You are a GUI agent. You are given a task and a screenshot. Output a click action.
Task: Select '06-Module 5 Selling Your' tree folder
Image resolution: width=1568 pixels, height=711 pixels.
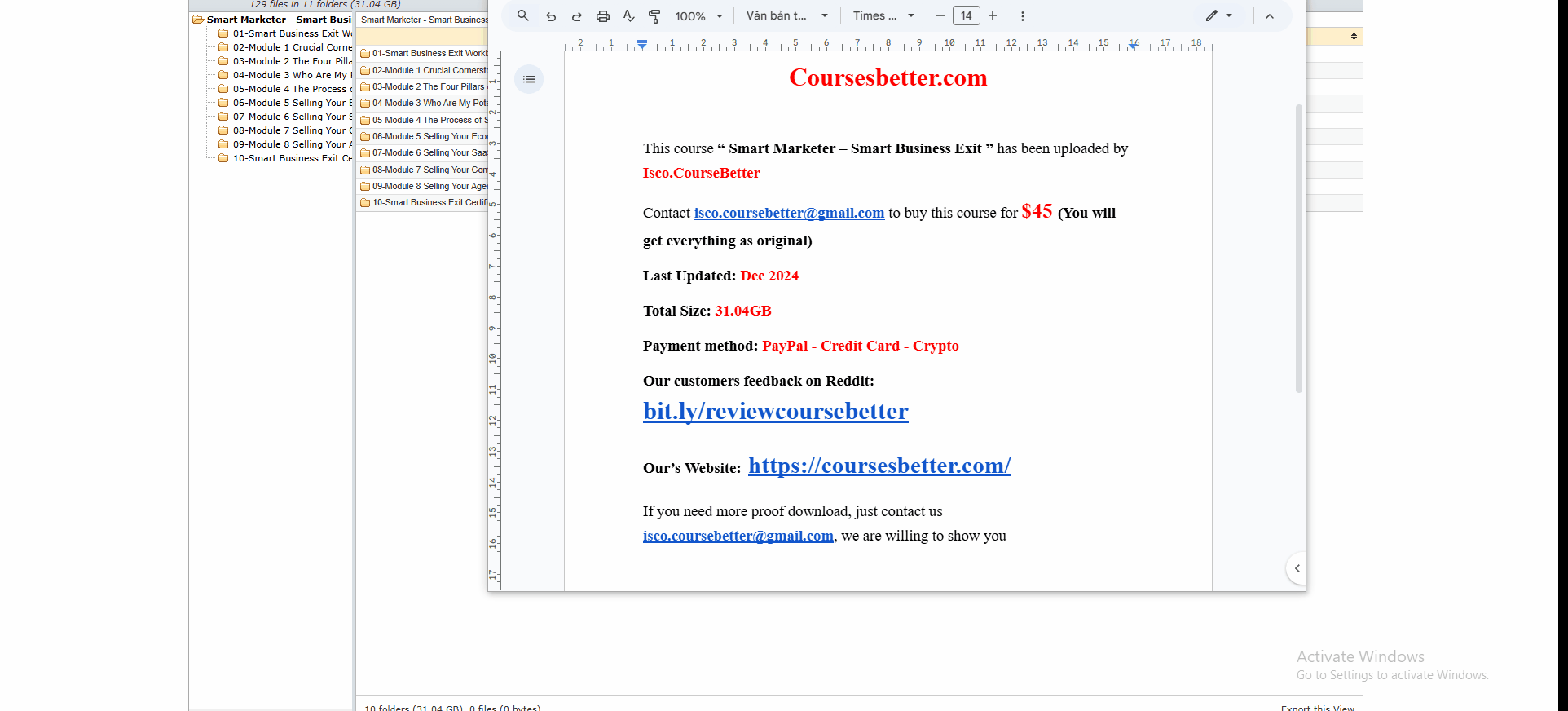(293, 103)
